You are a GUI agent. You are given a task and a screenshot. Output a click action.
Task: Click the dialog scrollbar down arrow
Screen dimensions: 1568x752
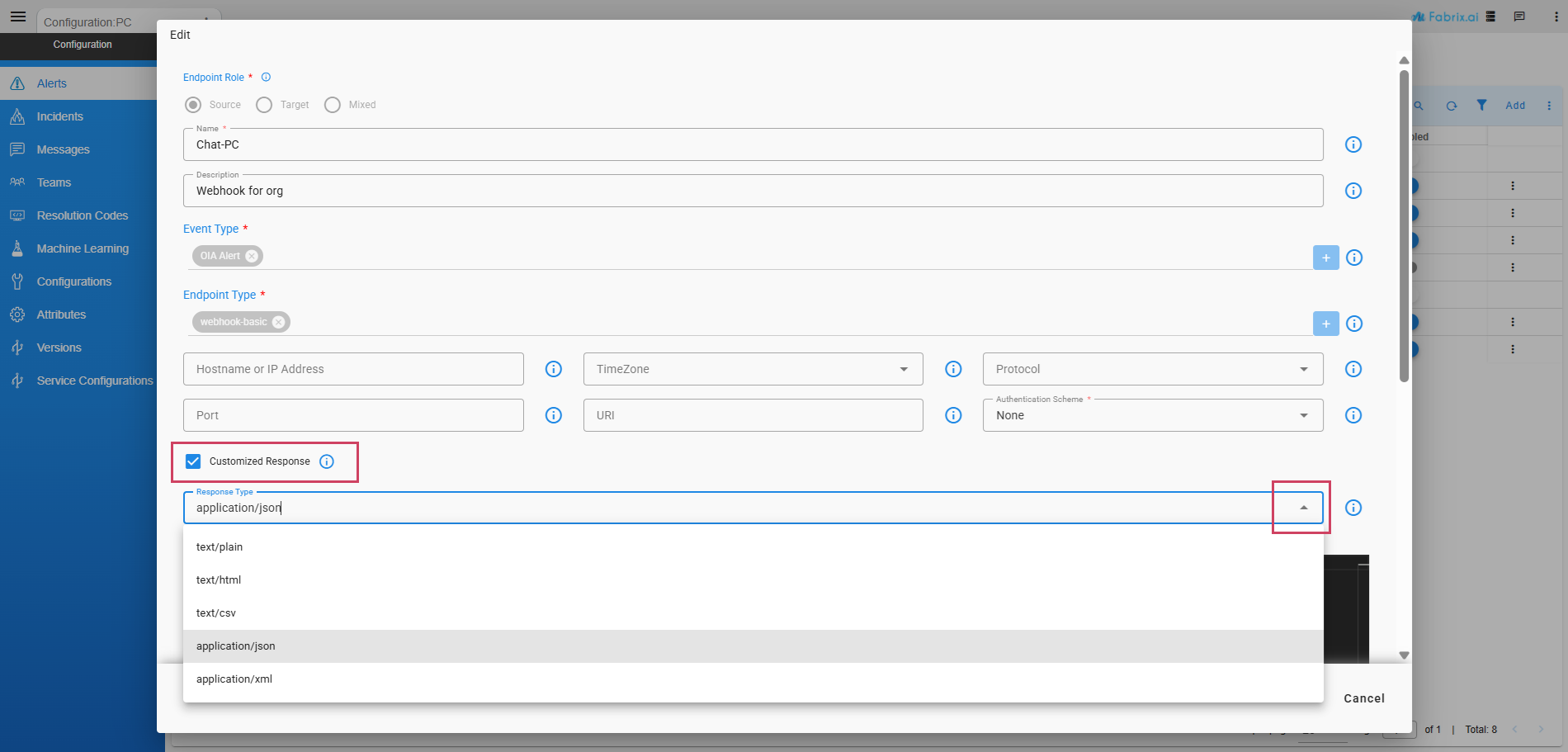coord(1404,655)
